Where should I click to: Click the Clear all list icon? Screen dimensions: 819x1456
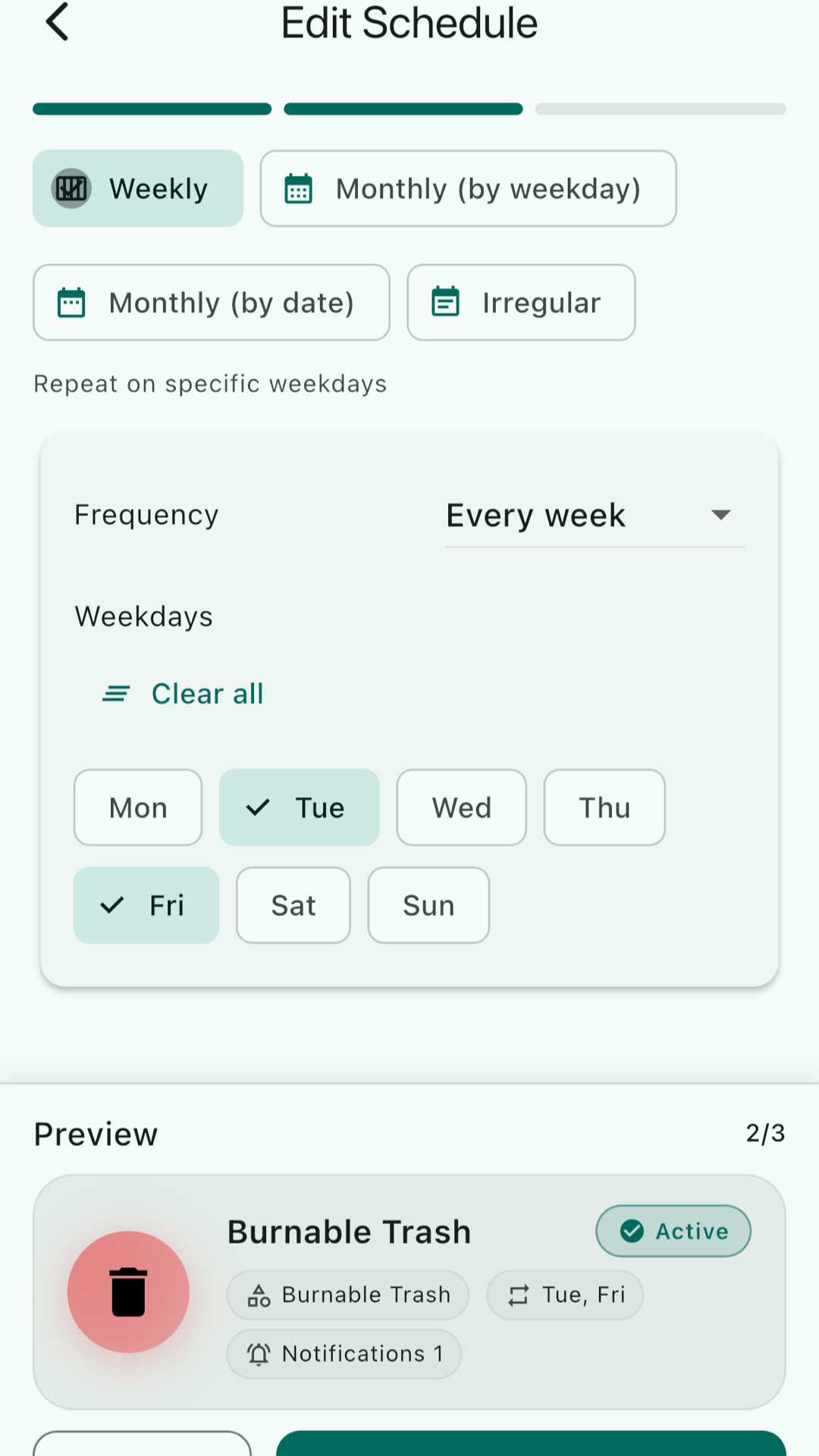(x=116, y=693)
